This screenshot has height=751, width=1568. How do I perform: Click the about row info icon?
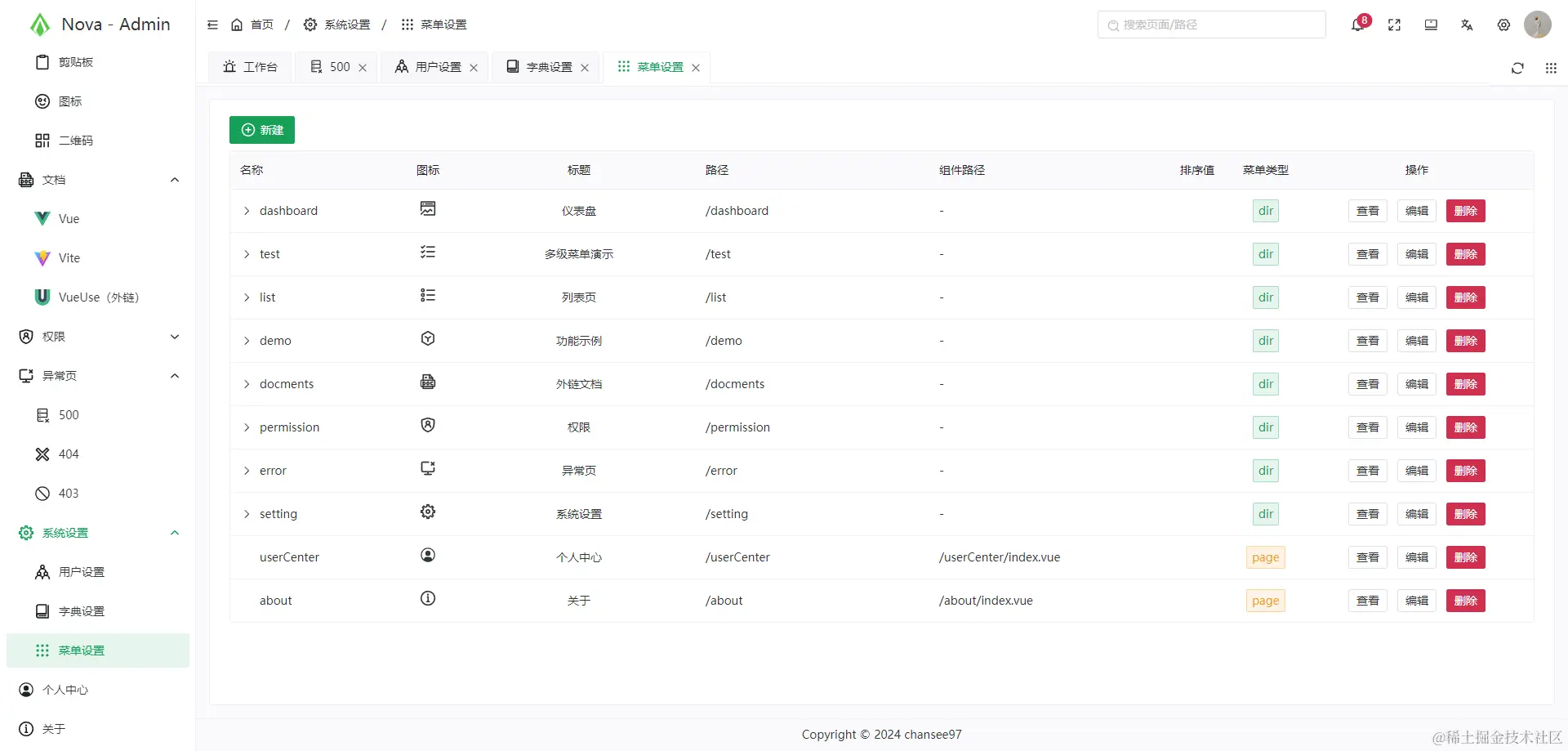[x=428, y=598]
